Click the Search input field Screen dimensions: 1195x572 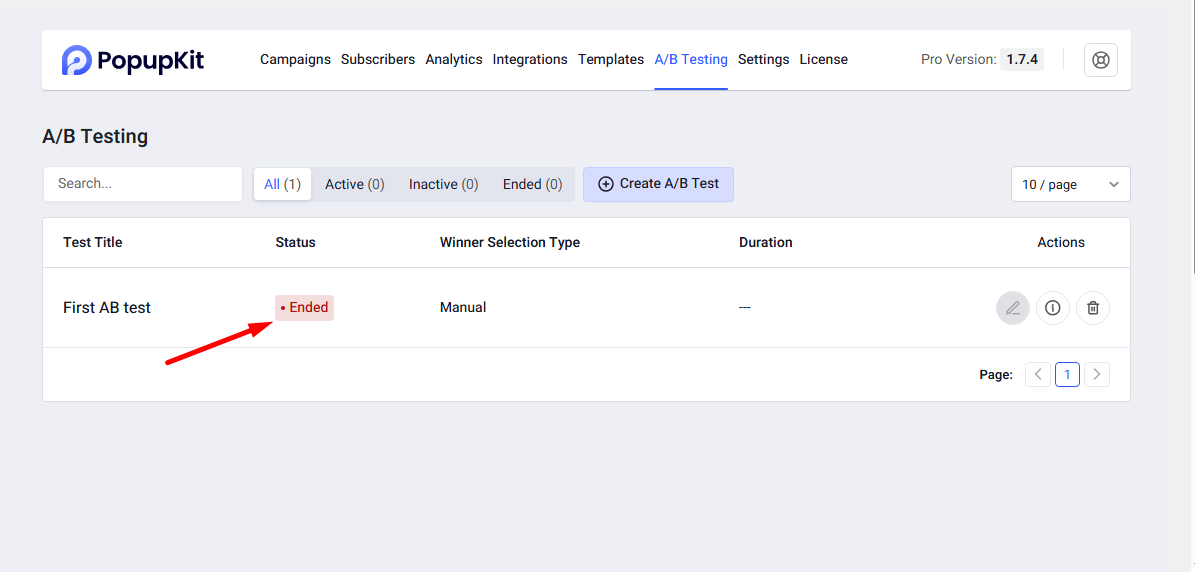coord(143,184)
